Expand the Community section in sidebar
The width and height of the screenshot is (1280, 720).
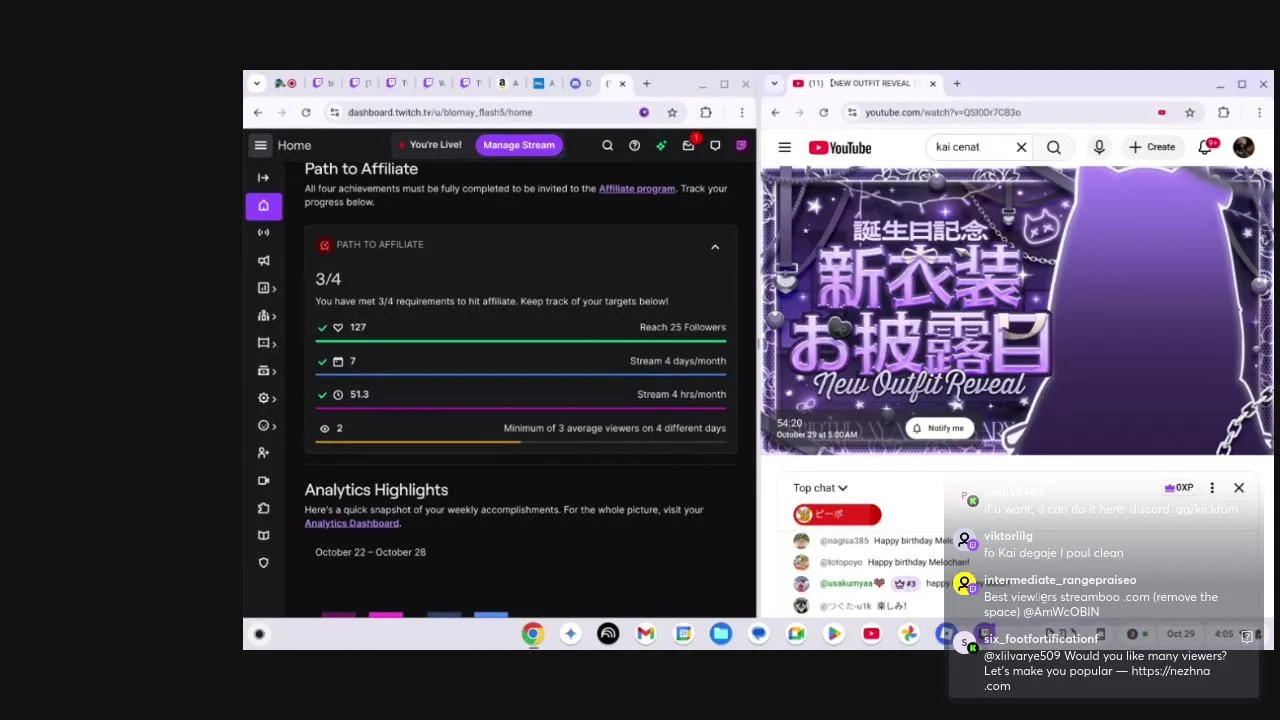tap(266, 316)
